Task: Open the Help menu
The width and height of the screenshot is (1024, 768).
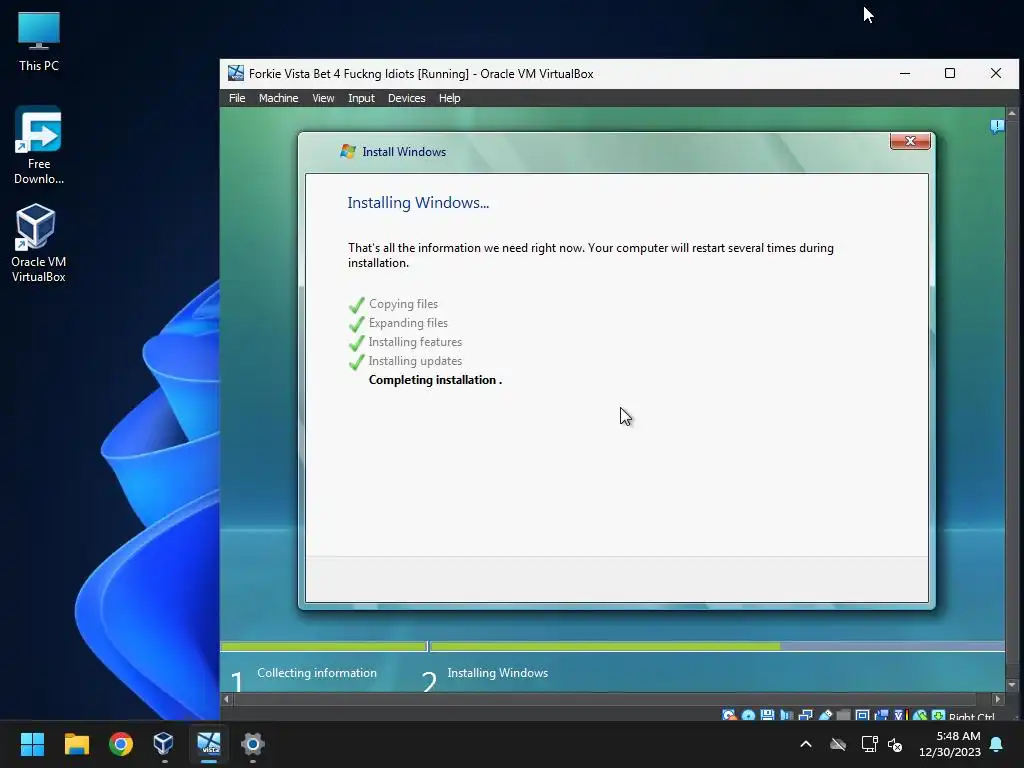Action: click(449, 98)
